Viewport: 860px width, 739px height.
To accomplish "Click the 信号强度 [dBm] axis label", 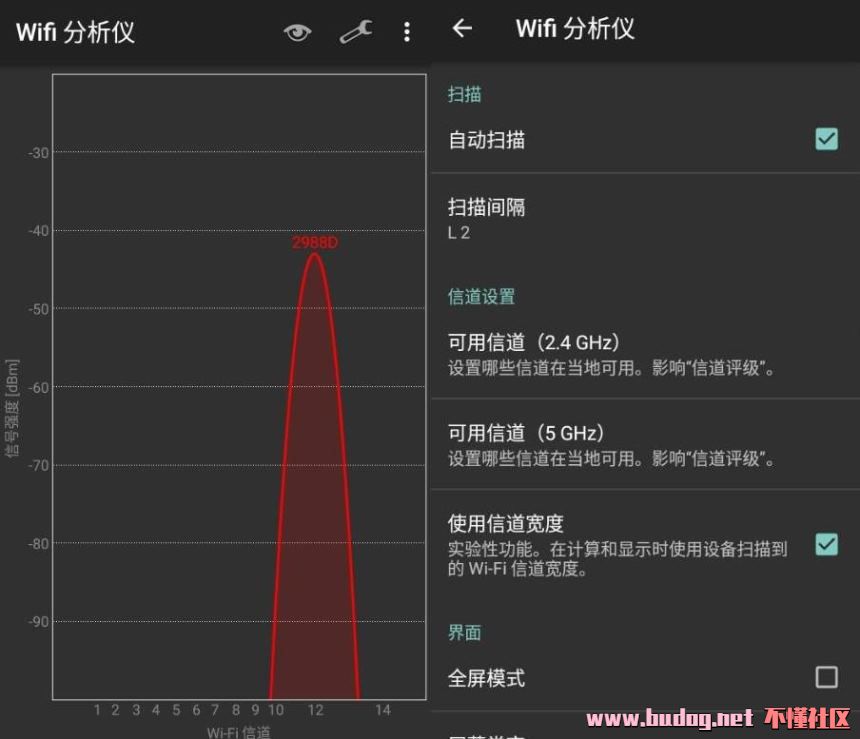I will point(12,408).
